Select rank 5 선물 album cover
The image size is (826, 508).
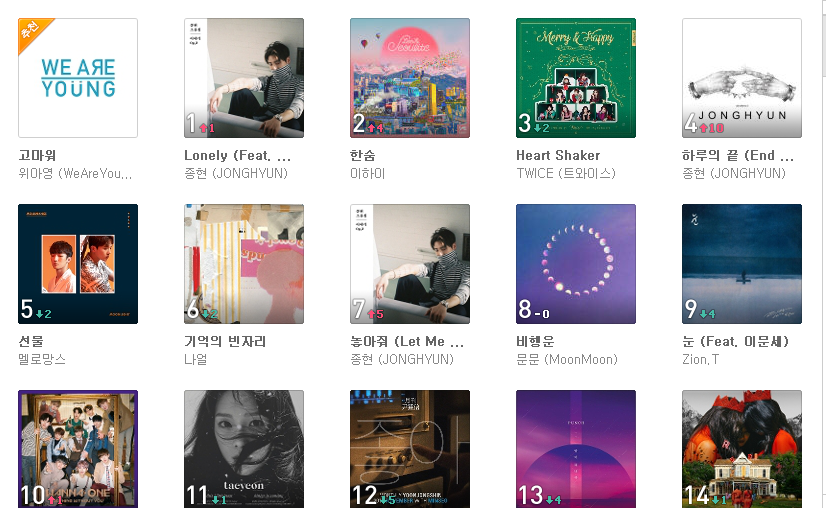78,264
